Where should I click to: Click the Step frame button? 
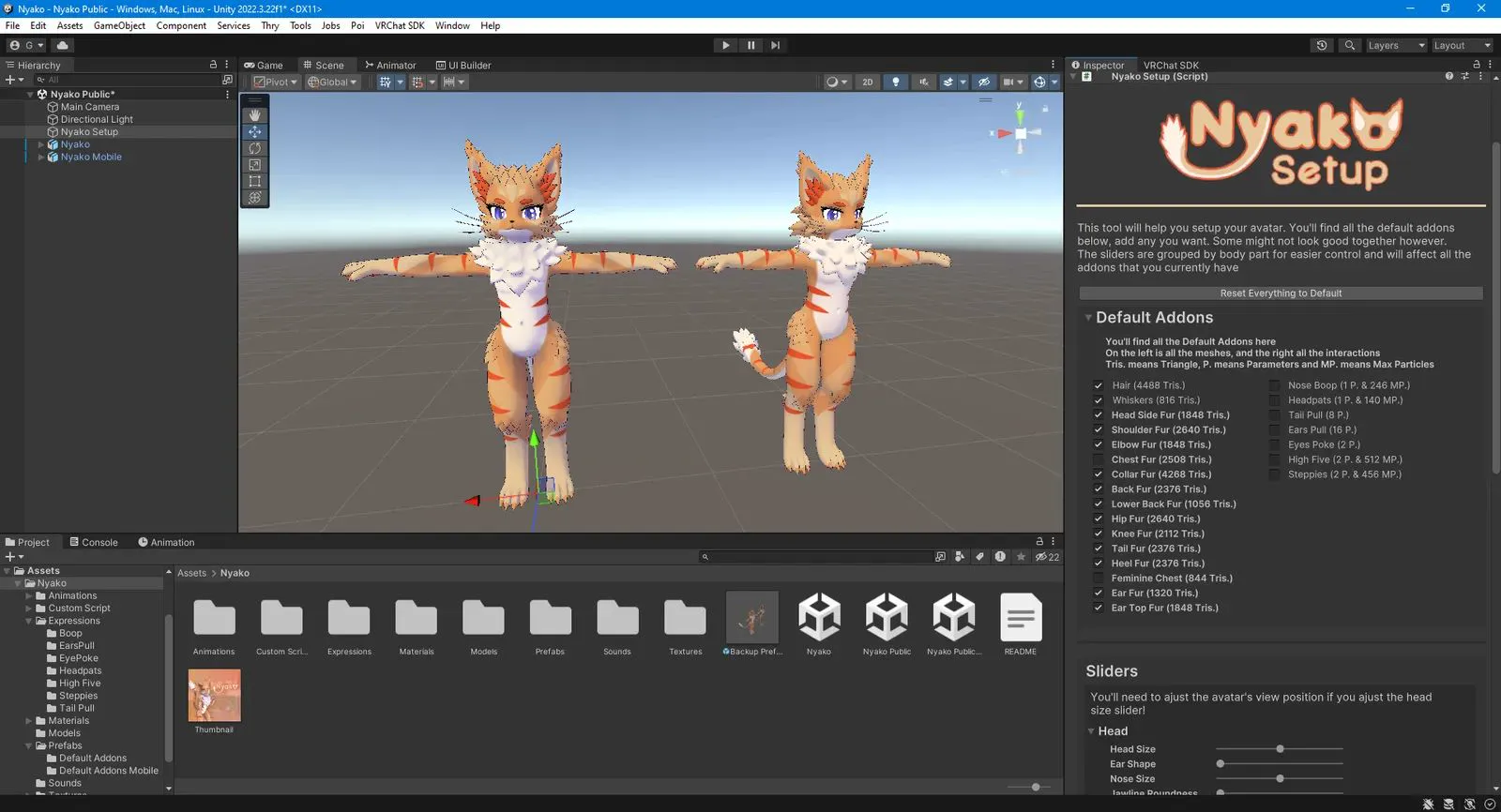coord(775,45)
